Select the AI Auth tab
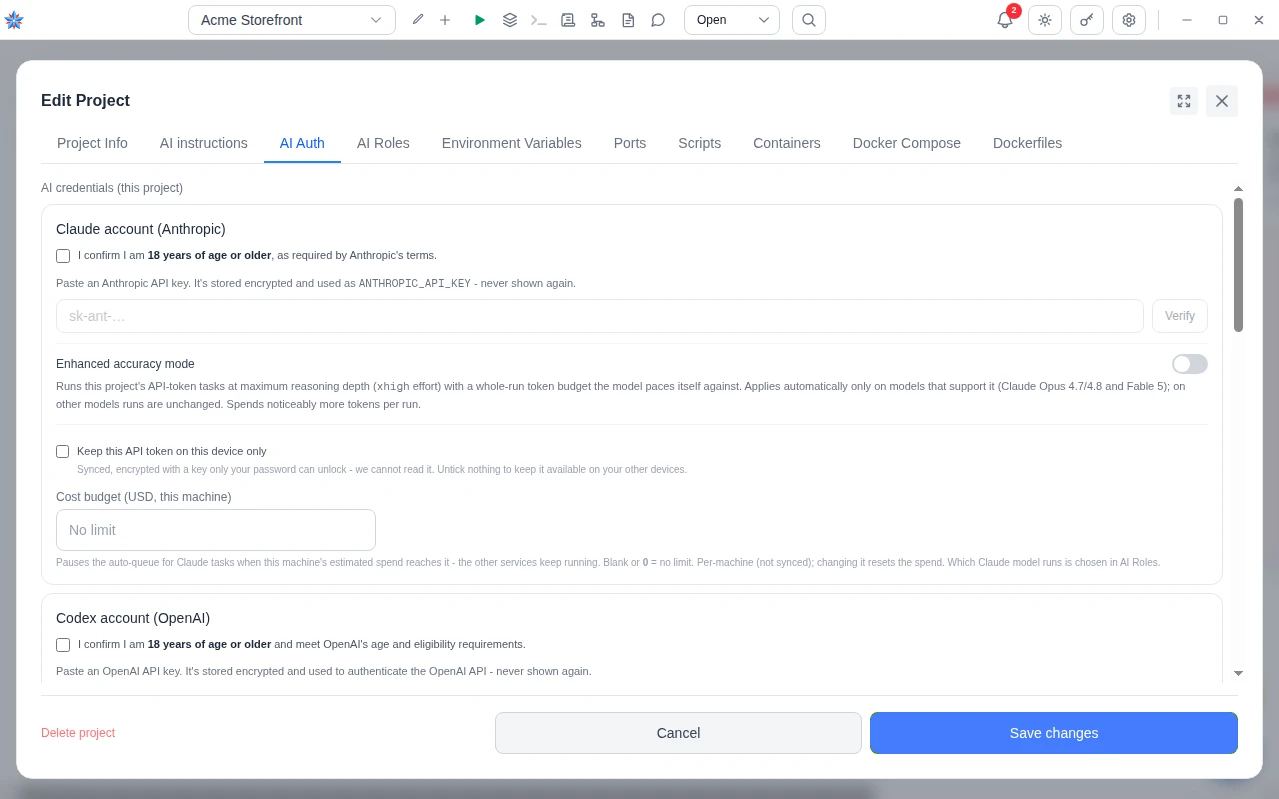Viewport: 1279px width, 799px height. click(302, 143)
